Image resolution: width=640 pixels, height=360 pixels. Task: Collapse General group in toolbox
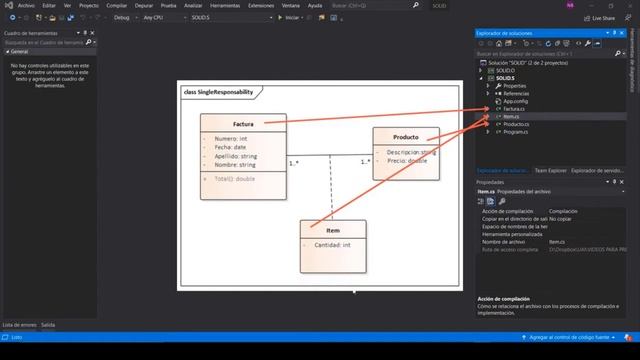(x=7, y=51)
